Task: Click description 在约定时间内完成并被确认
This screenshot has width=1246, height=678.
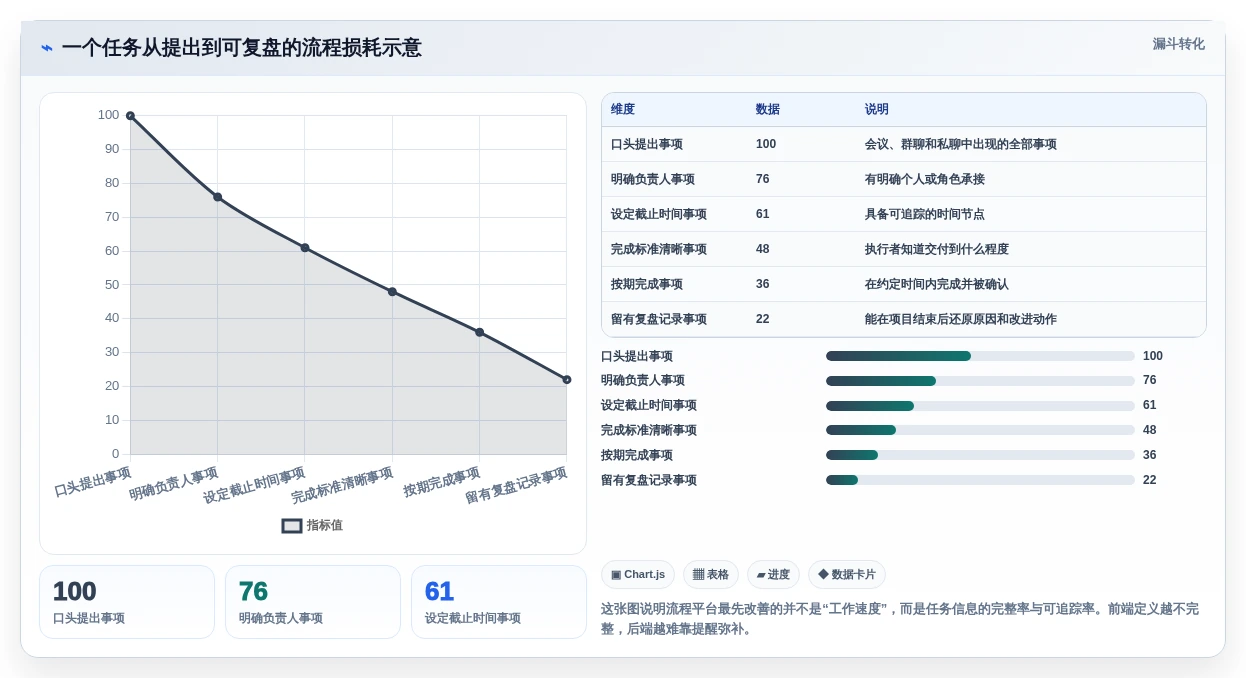Action: 937,284
